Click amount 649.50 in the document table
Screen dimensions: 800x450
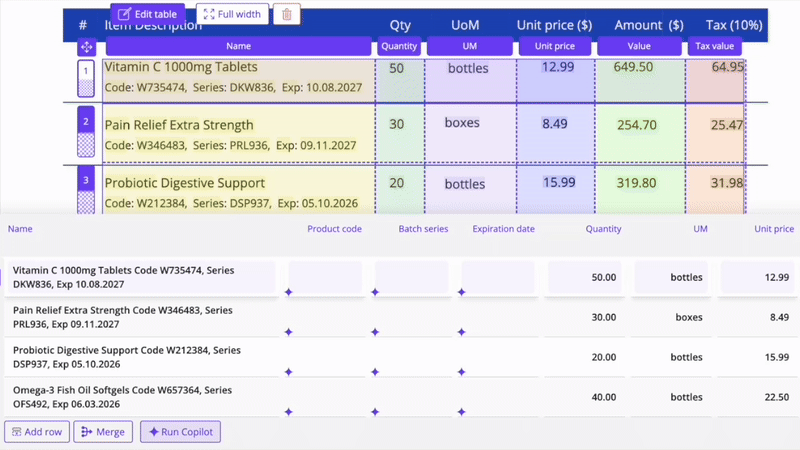(633, 67)
